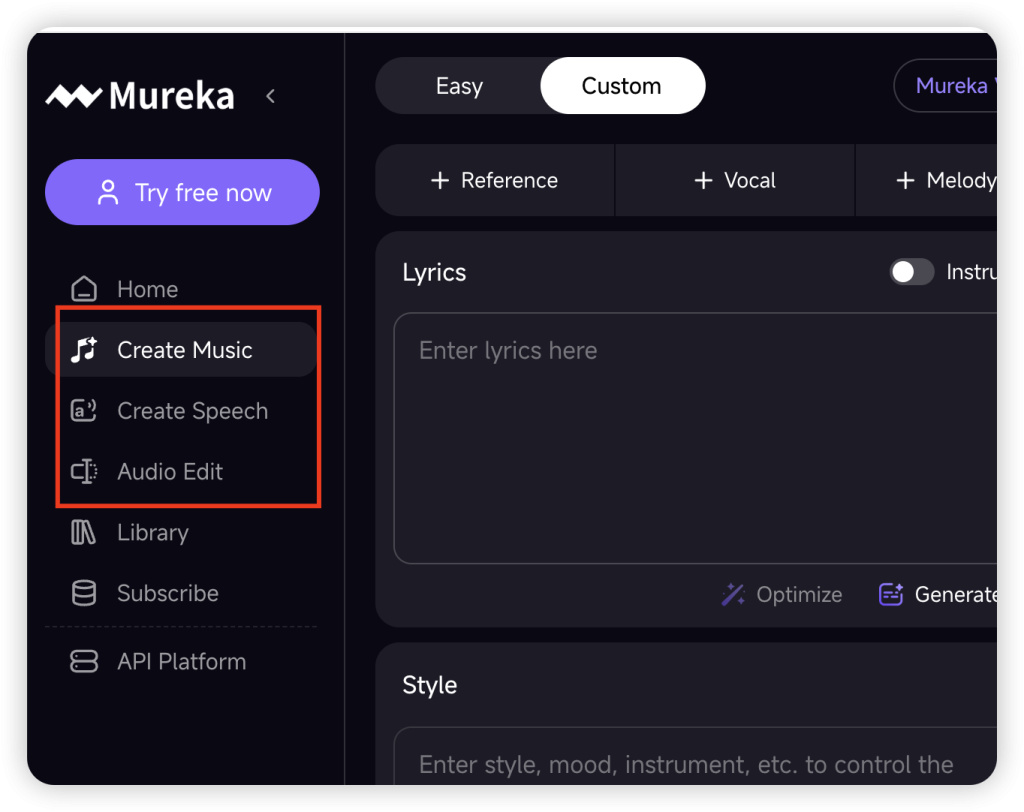
Task: Click the Subscribe coins icon
Action: [84, 593]
